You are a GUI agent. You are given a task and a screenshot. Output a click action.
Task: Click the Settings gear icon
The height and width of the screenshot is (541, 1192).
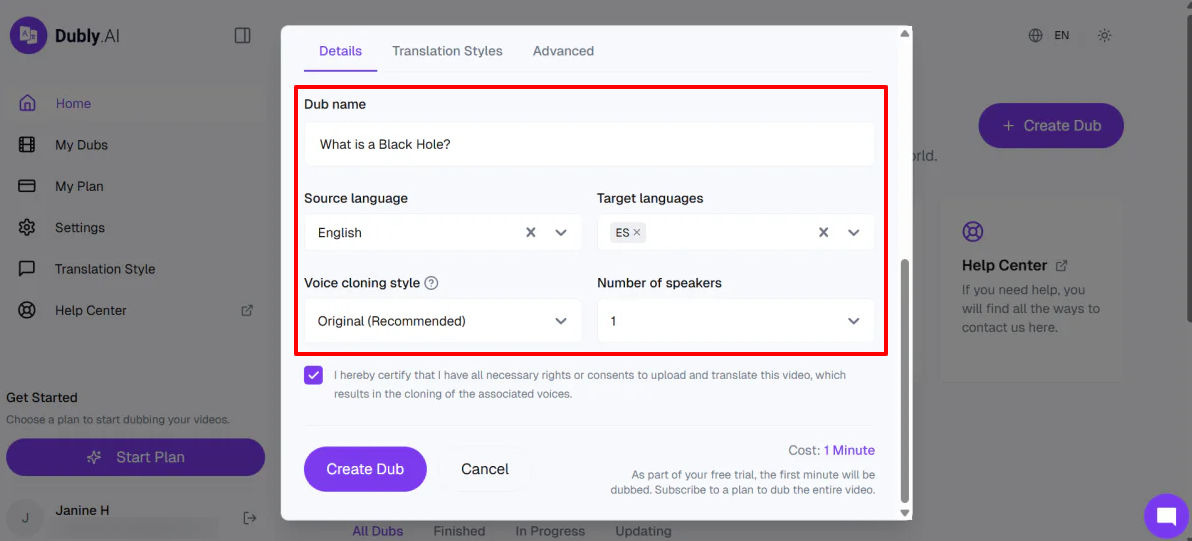(27, 227)
